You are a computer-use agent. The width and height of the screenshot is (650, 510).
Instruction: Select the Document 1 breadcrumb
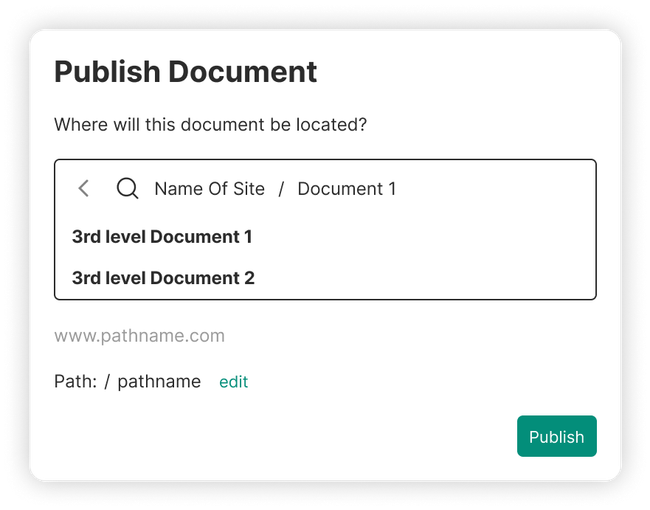346,189
